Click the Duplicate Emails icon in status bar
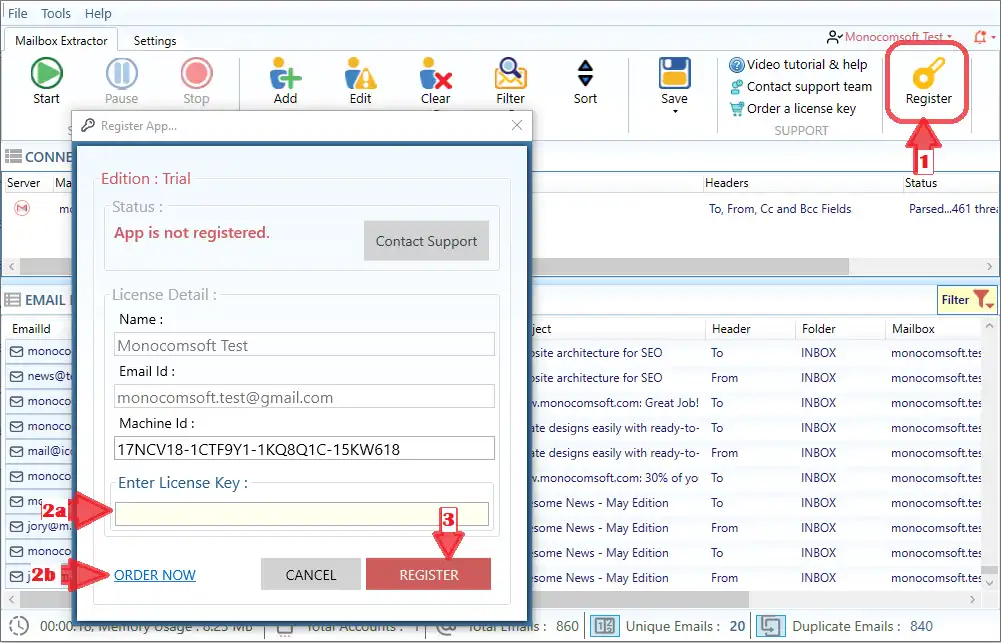Screen dimensions: 1001x643 coord(771,626)
